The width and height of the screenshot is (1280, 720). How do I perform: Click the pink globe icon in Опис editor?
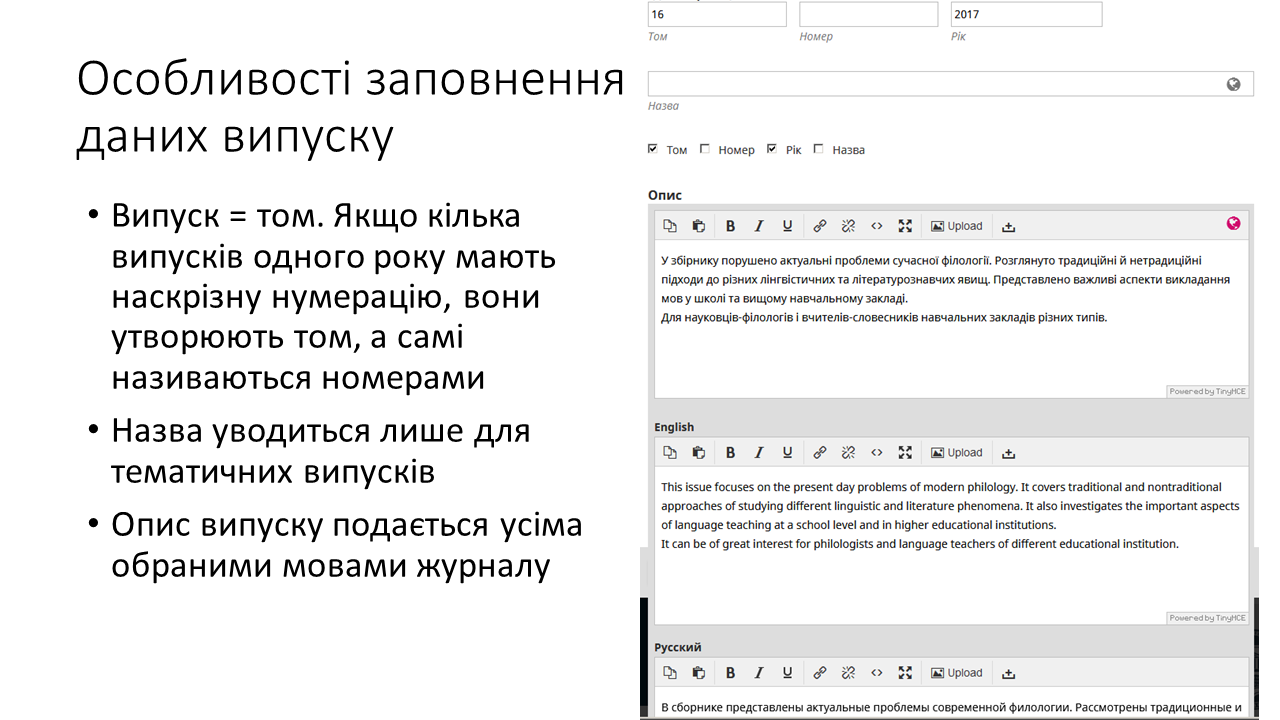[x=1233, y=223]
